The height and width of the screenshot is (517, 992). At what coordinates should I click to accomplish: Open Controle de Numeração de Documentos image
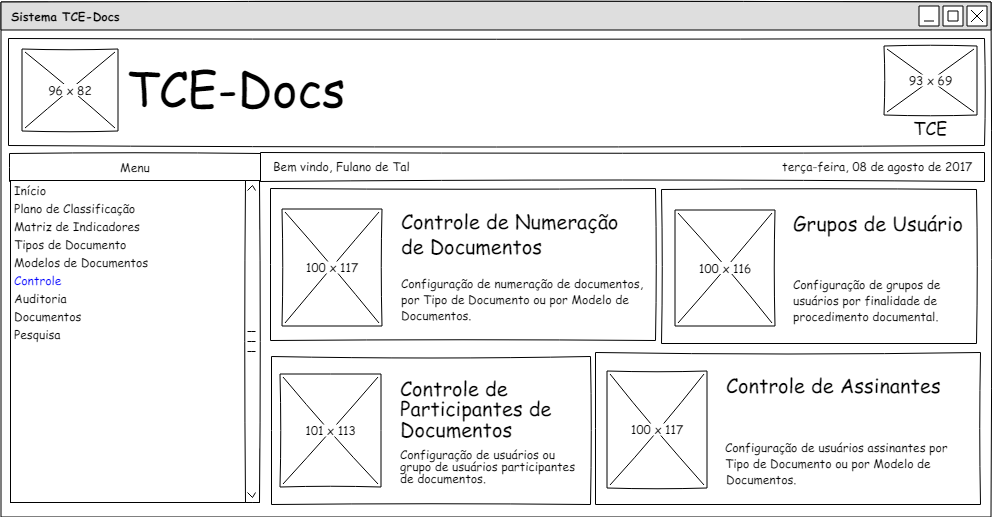331,268
